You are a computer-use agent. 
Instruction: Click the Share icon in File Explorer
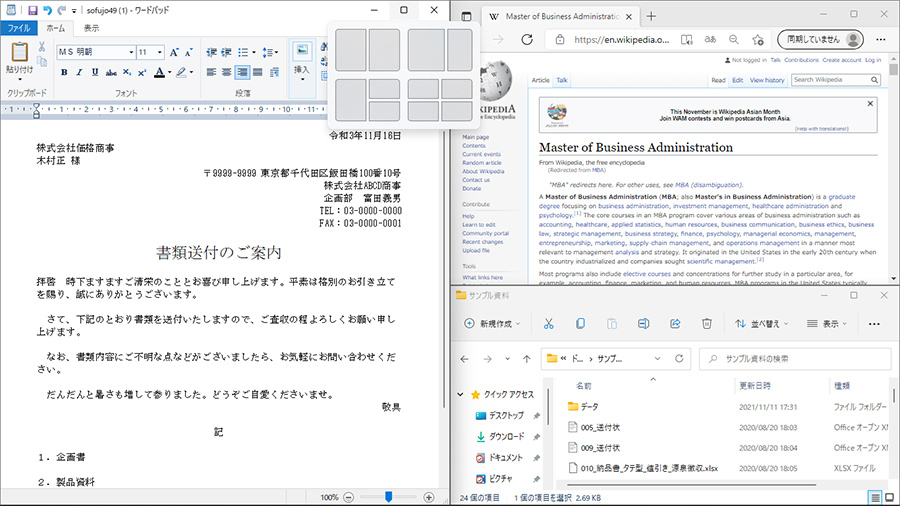tap(675, 324)
